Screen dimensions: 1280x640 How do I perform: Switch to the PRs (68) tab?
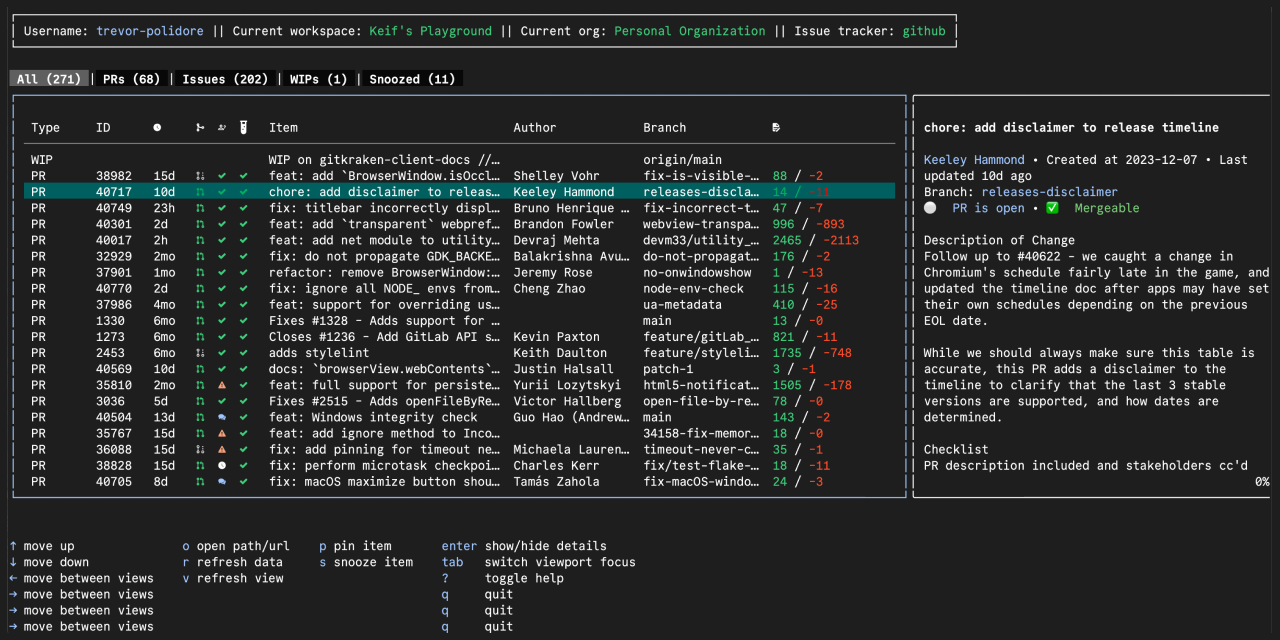pyautogui.click(x=131, y=79)
